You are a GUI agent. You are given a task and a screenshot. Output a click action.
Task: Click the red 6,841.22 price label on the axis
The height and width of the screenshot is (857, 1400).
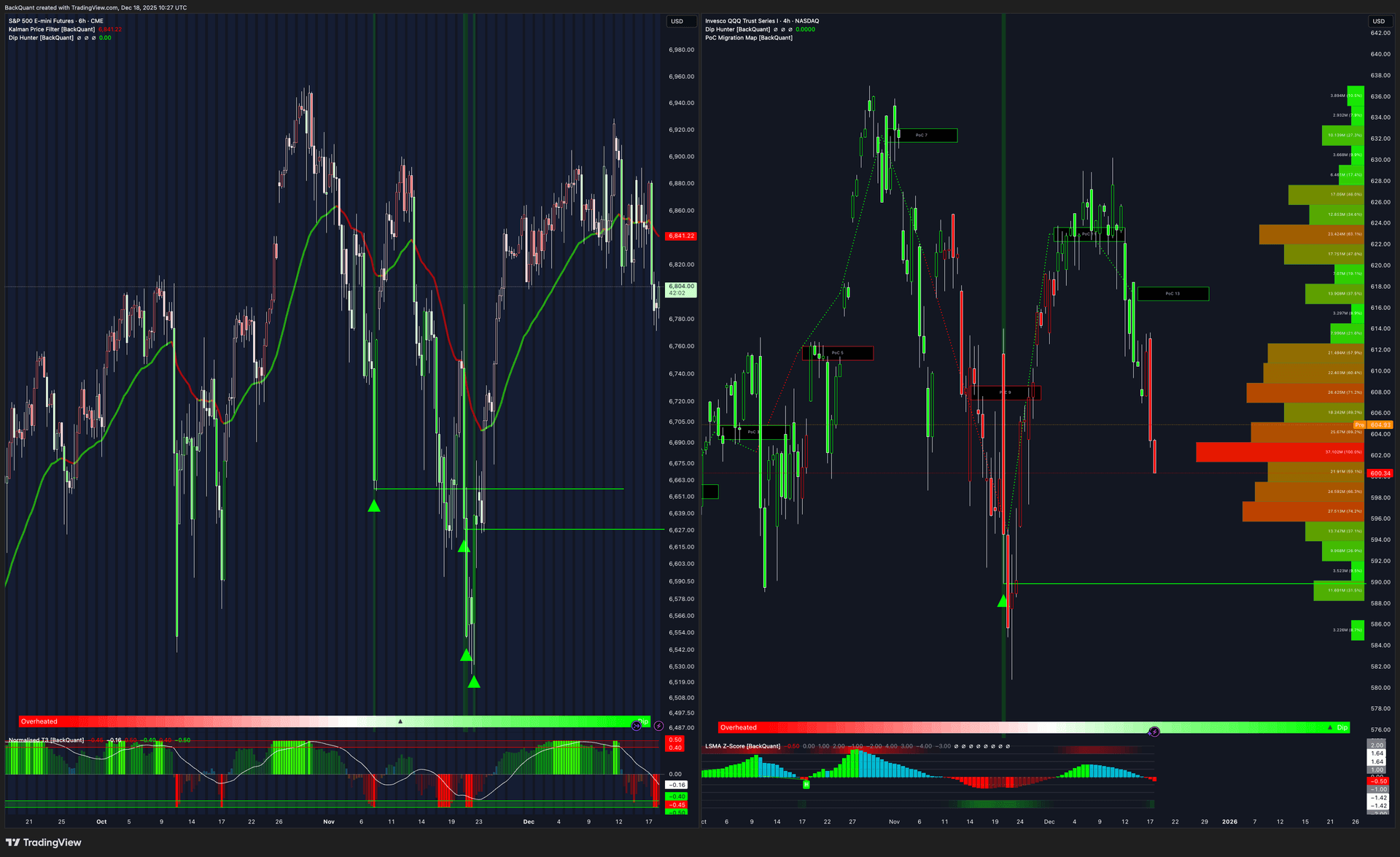coord(680,236)
